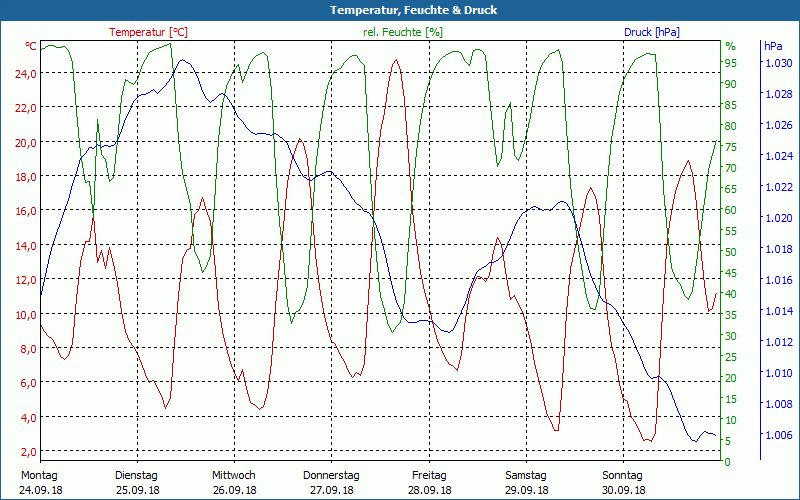Pick the Dienstag day label
This screenshot has width=800, height=500.
pyautogui.click(x=136, y=475)
